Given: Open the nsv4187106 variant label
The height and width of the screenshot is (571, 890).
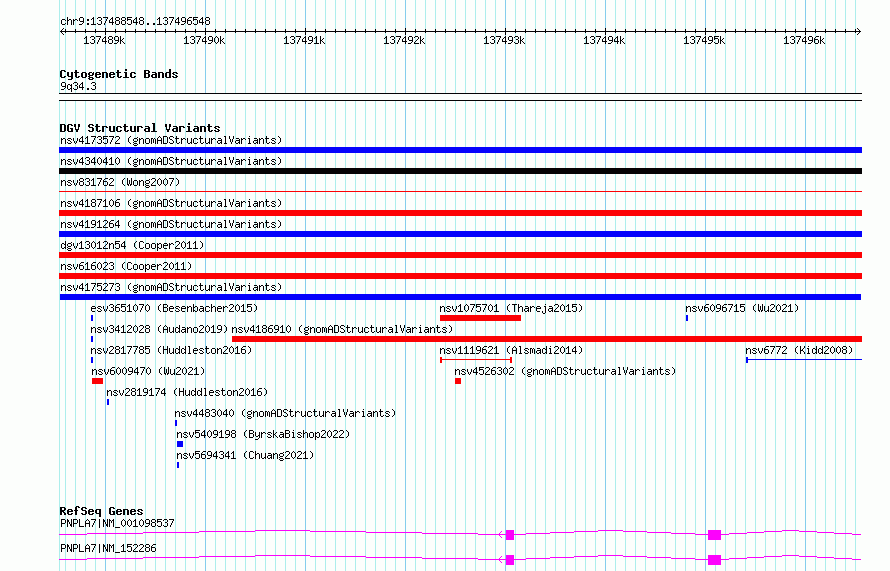Looking at the screenshot, I should click(171, 203).
